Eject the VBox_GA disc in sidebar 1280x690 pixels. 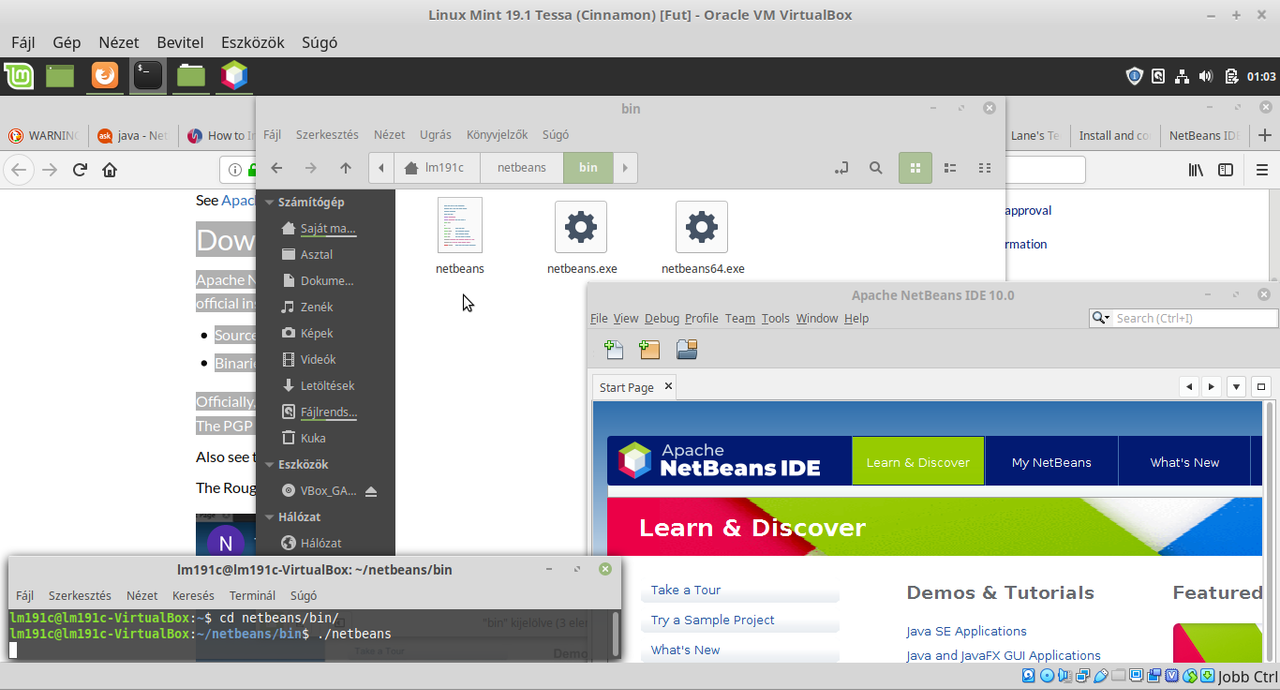(x=372, y=491)
